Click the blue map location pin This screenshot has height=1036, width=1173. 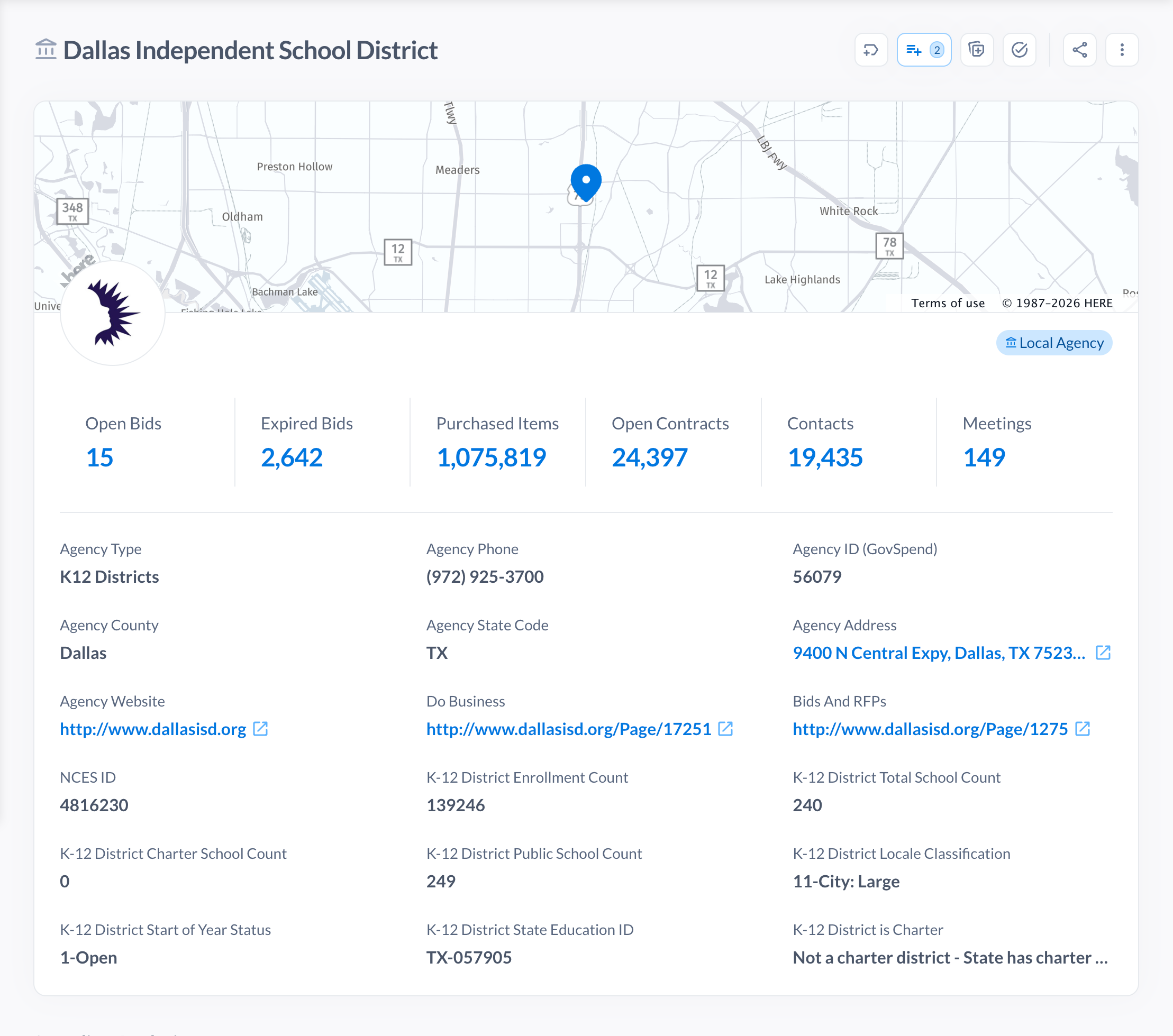click(585, 181)
